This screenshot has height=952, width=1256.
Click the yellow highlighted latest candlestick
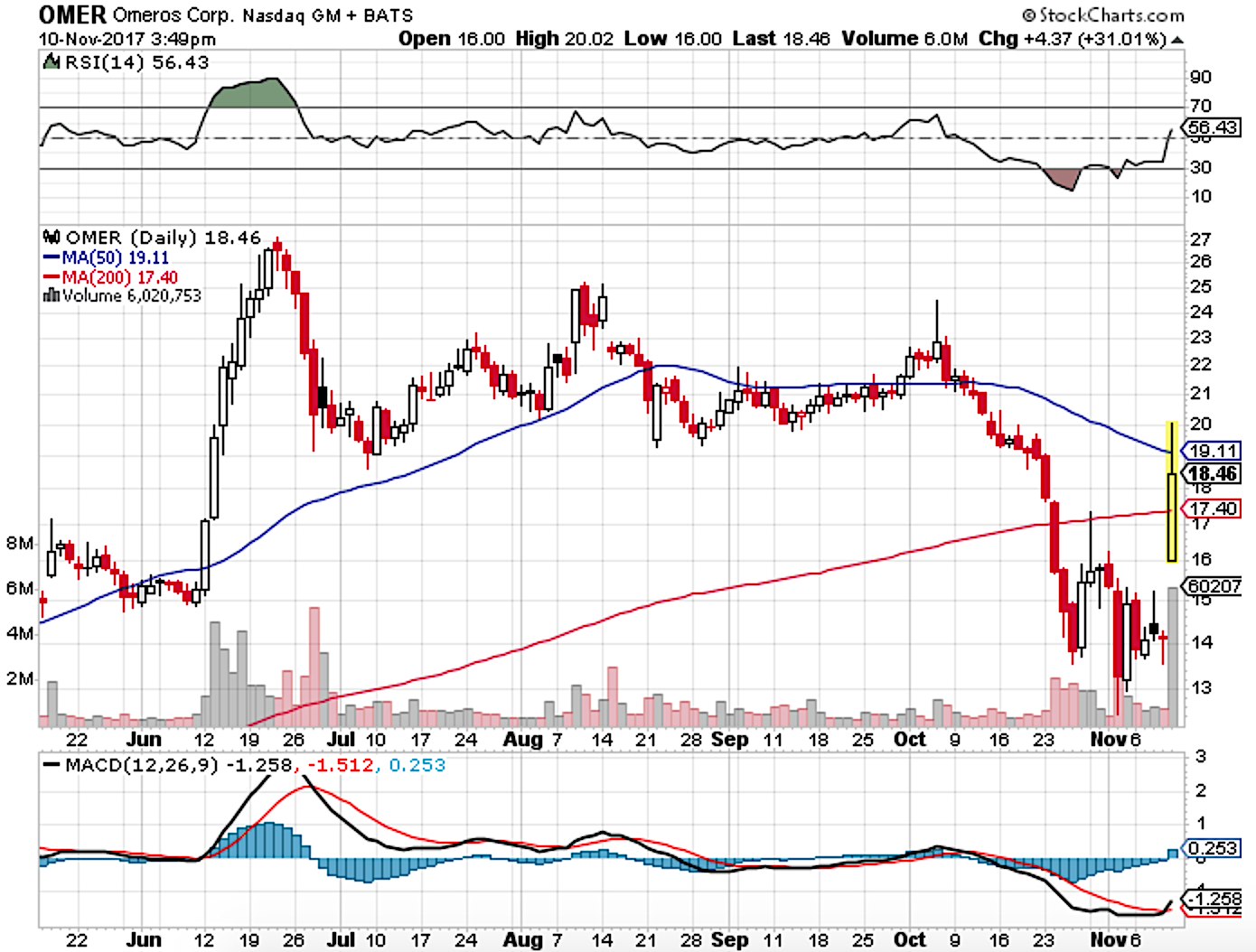pos(1171,491)
